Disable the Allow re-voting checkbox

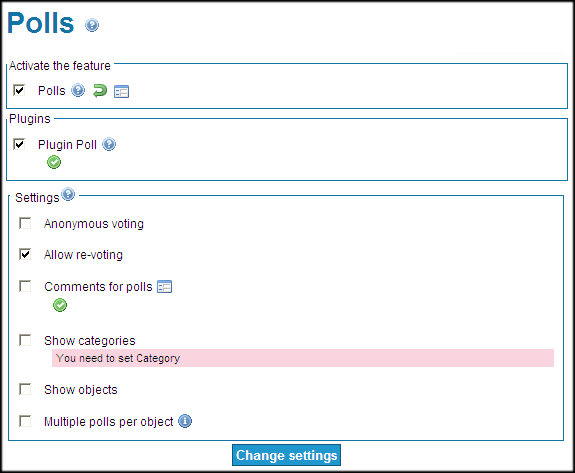[25, 254]
